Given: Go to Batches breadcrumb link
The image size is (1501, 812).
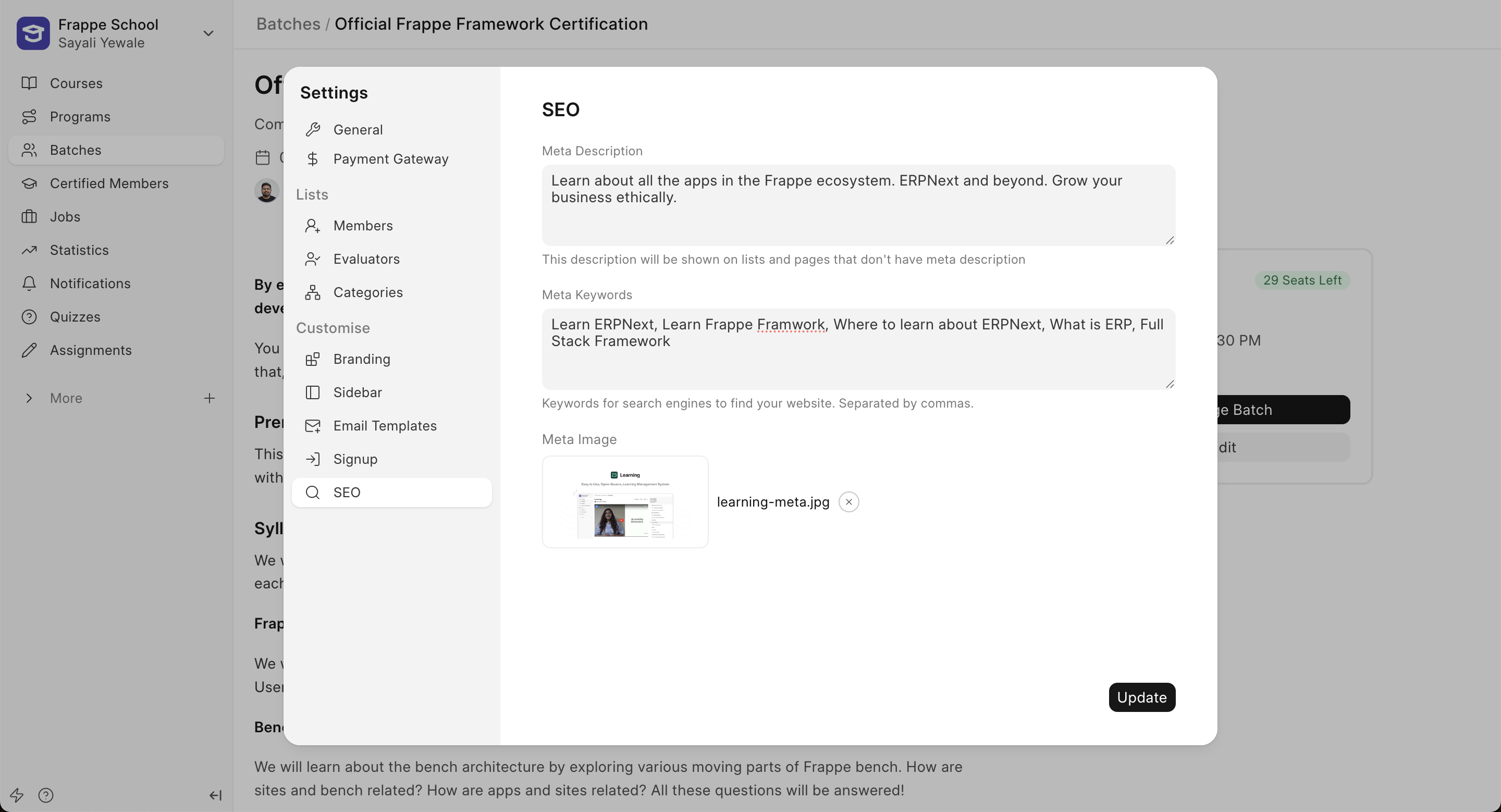Looking at the screenshot, I should pos(288,24).
